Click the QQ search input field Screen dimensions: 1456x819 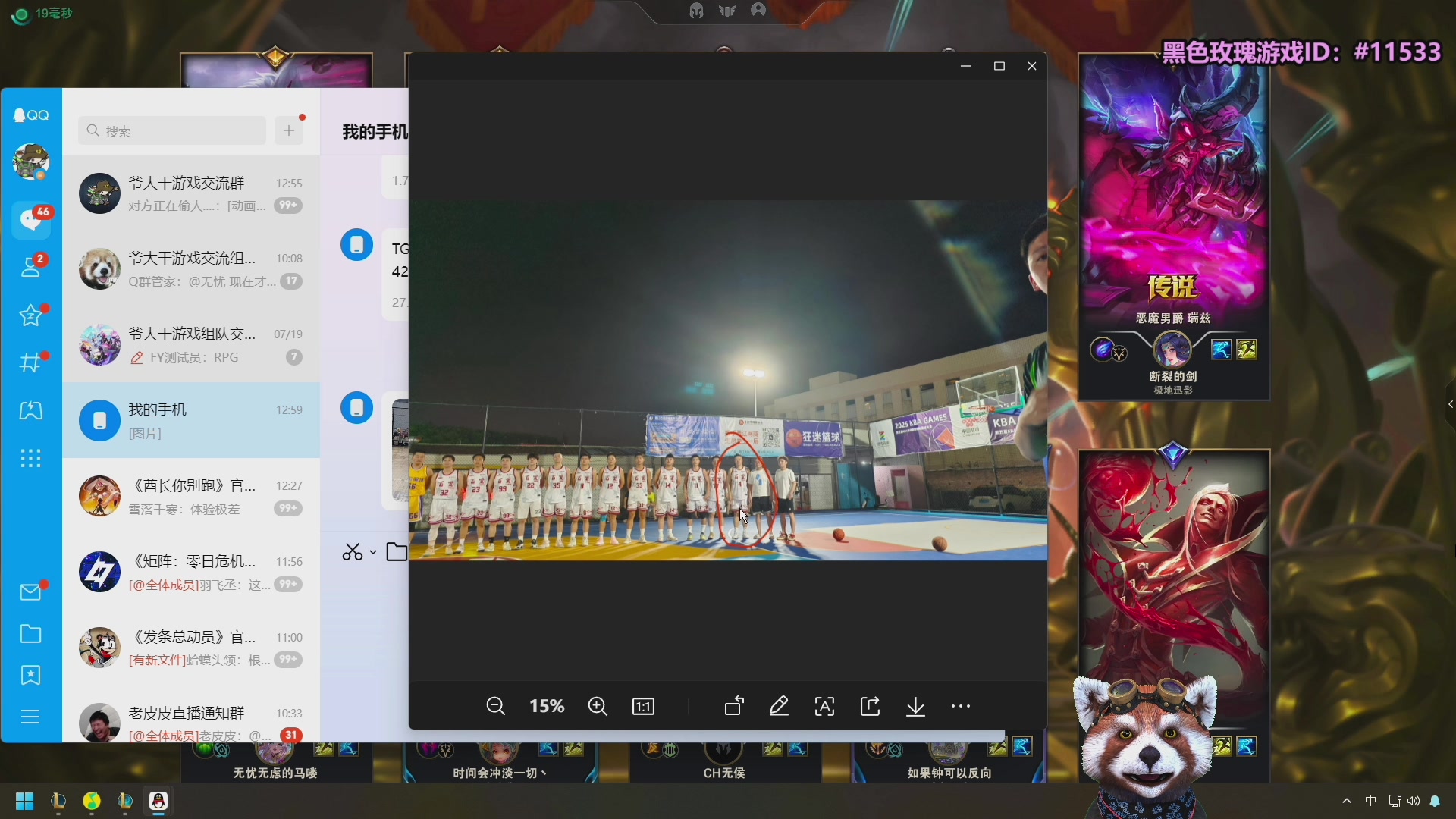coord(173,130)
